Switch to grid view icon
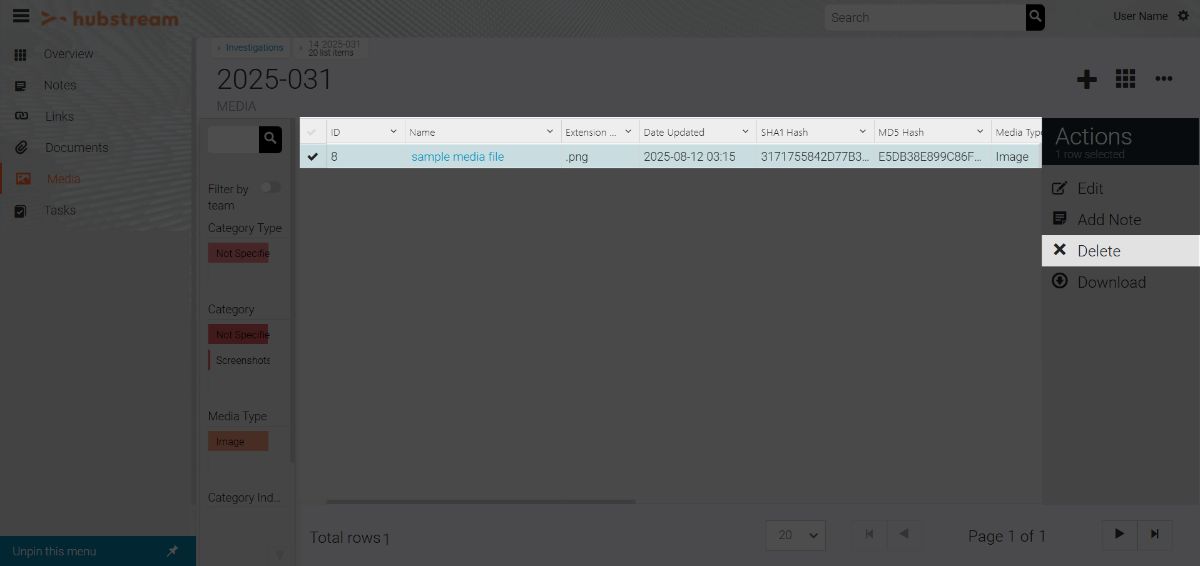Screen dimensions: 1200x566 coord(1125,80)
